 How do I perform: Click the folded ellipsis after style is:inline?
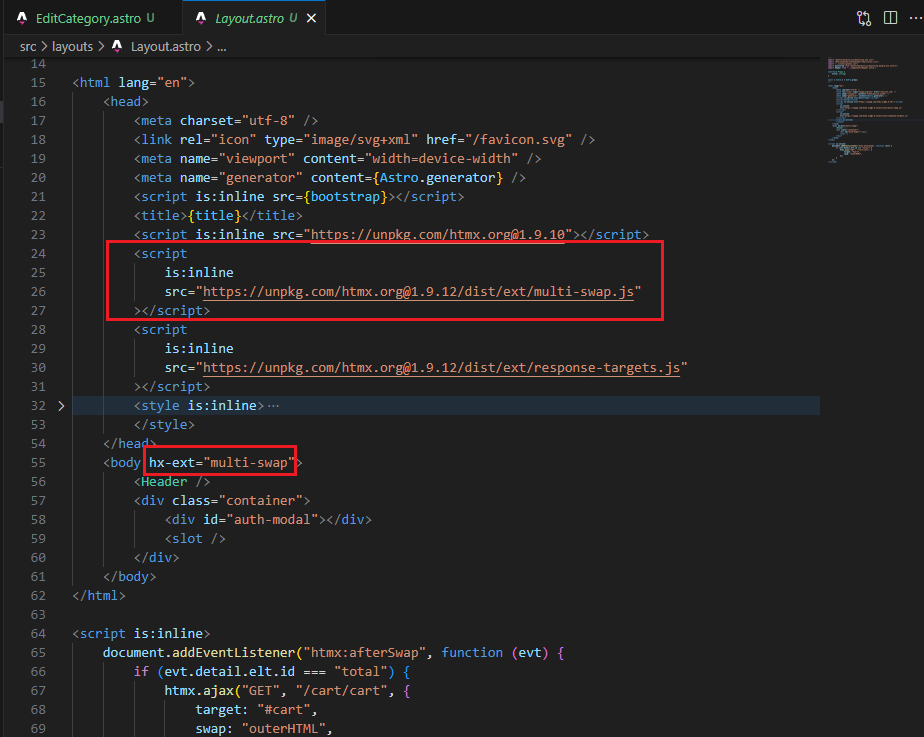click(x=273, y=406)
